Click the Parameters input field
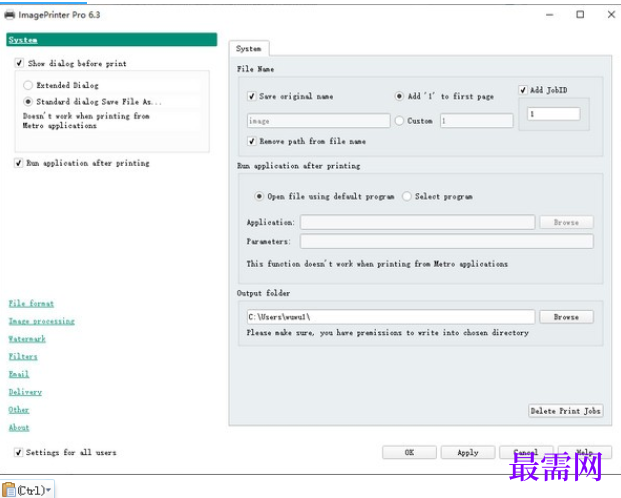The image size is (621, 498). pyautogui.click(x=447, y=241)
